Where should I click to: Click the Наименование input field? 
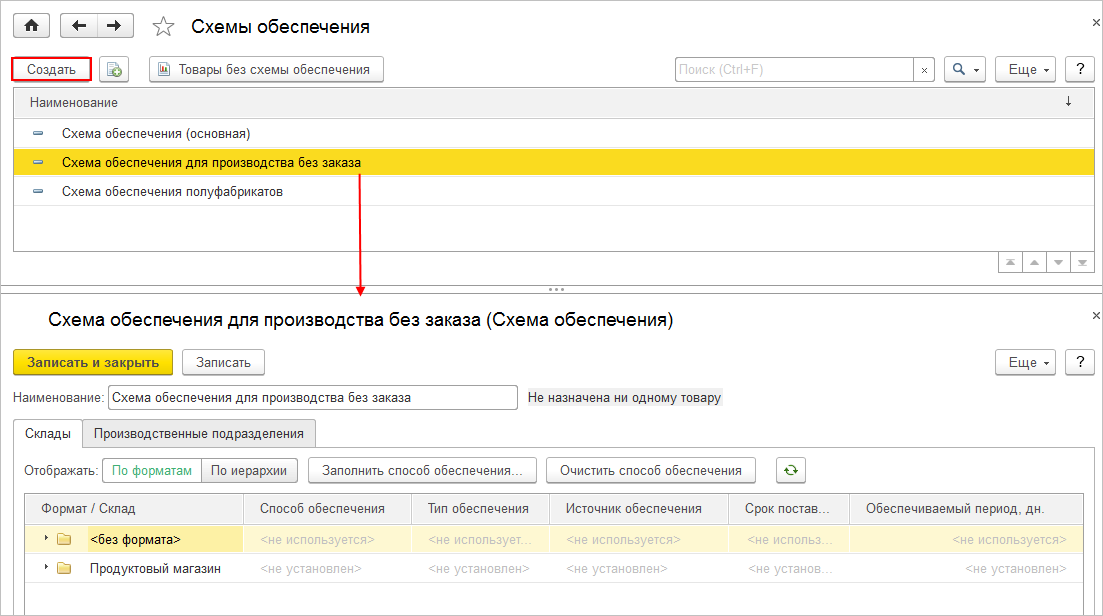(312, 397)
